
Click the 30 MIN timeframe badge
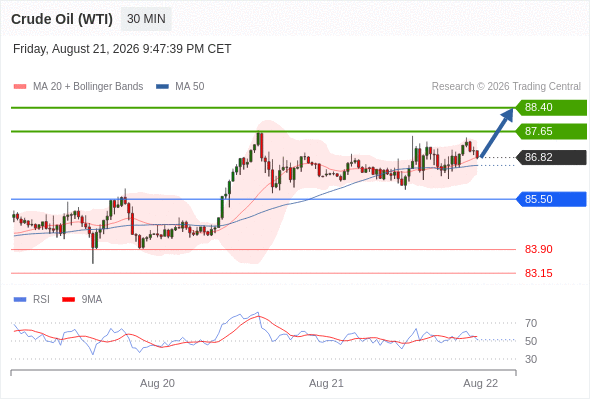[146, 19]
